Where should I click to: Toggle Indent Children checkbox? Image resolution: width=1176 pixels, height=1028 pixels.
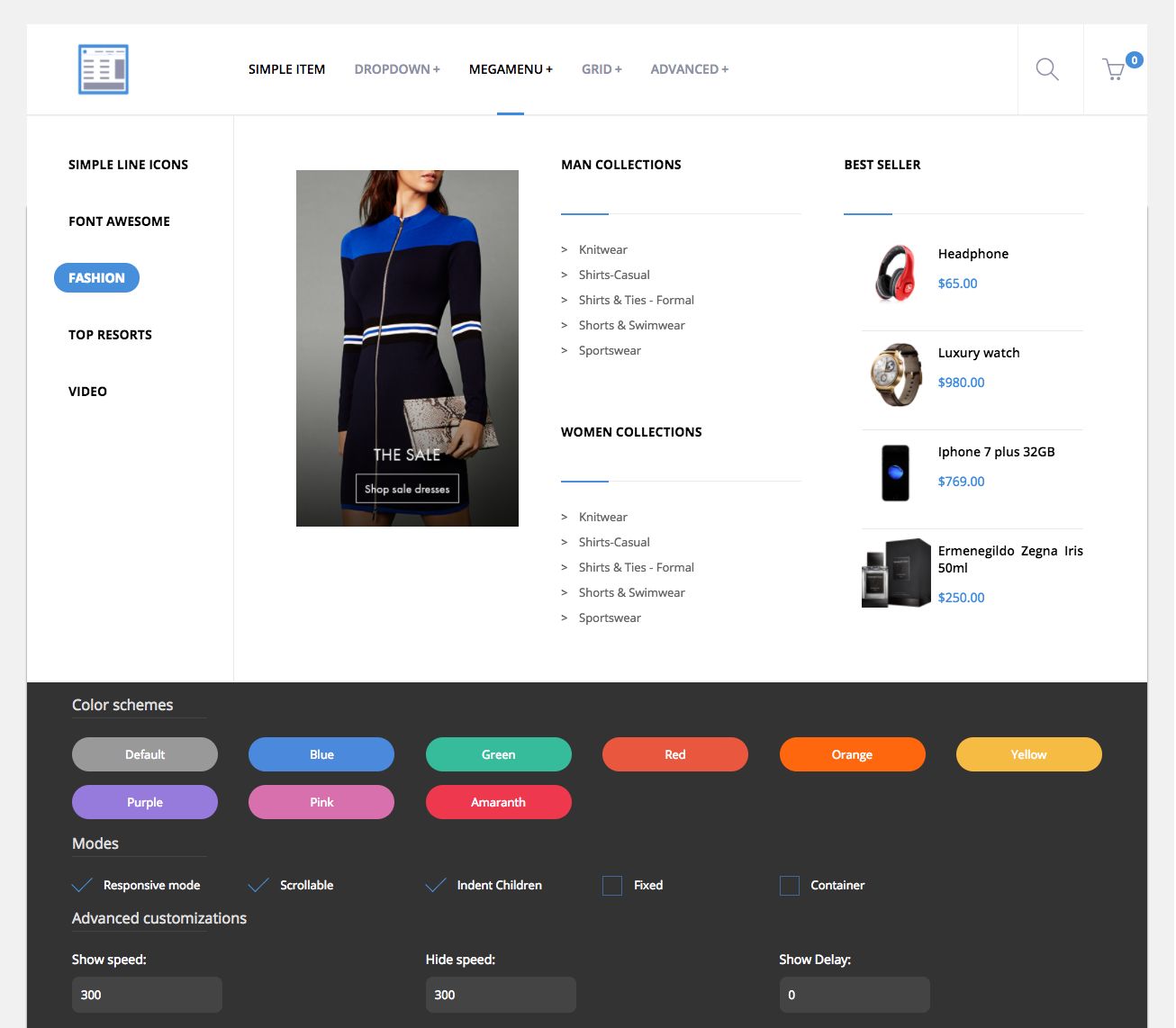pos(436,885)
